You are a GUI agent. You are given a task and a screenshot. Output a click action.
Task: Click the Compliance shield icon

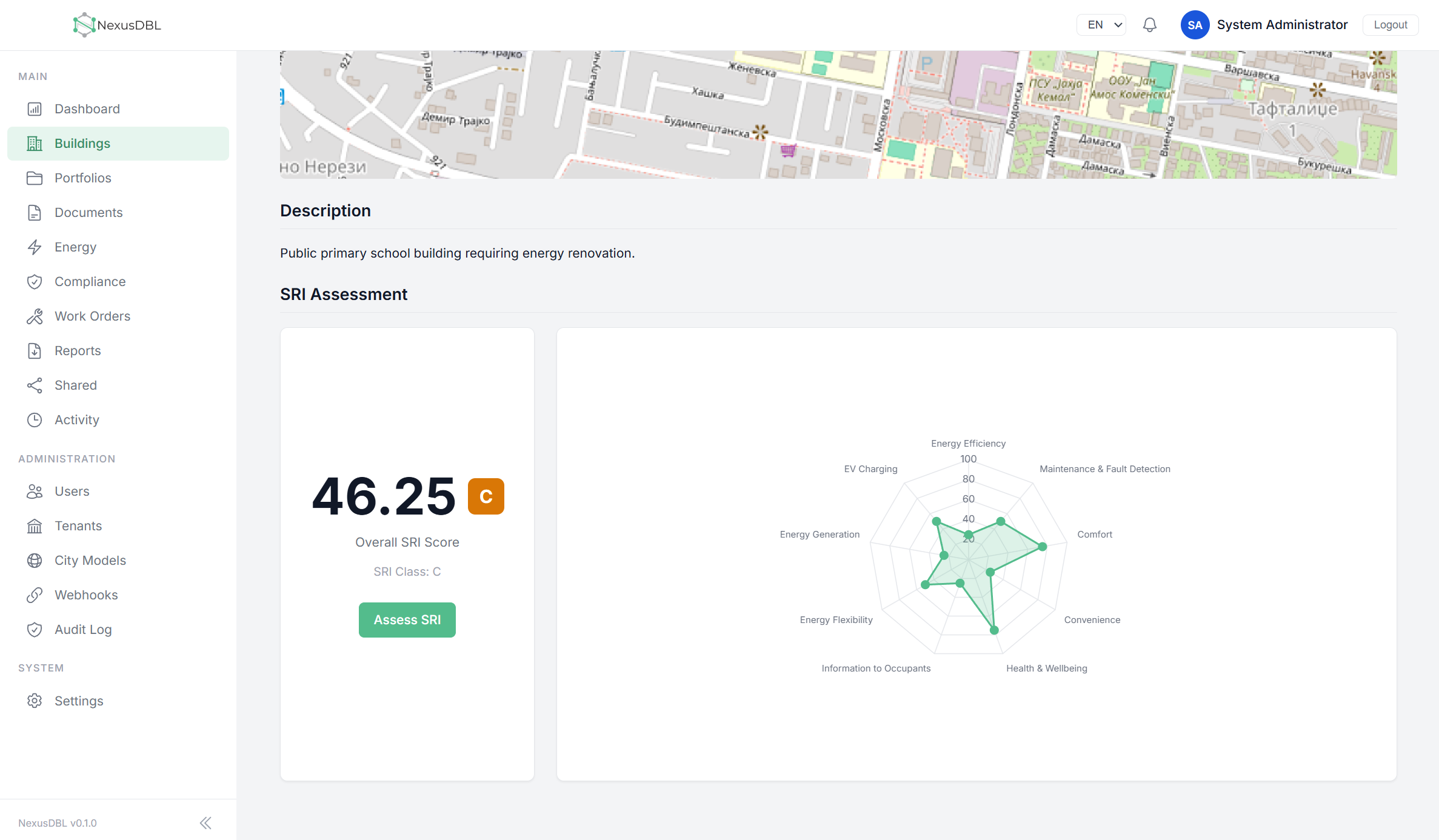[35, 282]
